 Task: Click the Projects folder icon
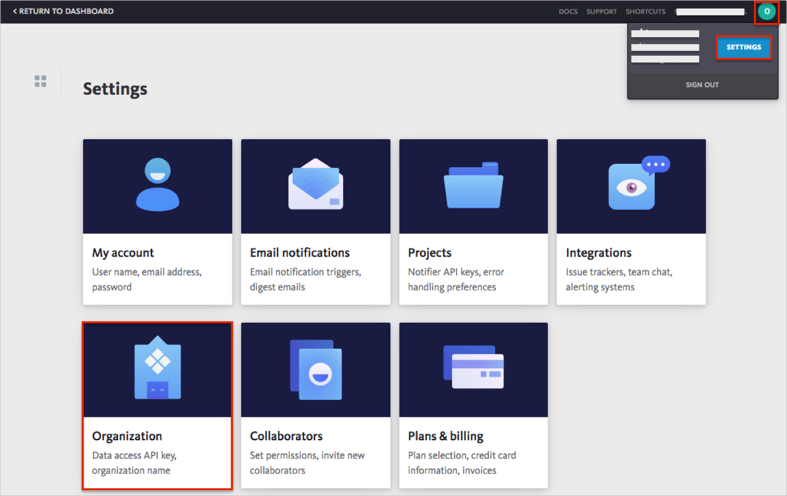[x=473, y=186]
